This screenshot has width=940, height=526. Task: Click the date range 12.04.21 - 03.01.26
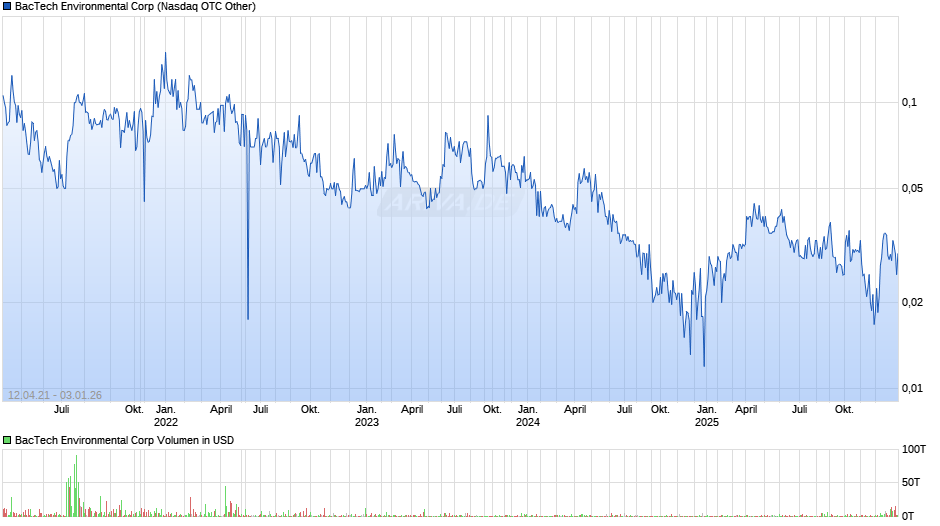55,395
